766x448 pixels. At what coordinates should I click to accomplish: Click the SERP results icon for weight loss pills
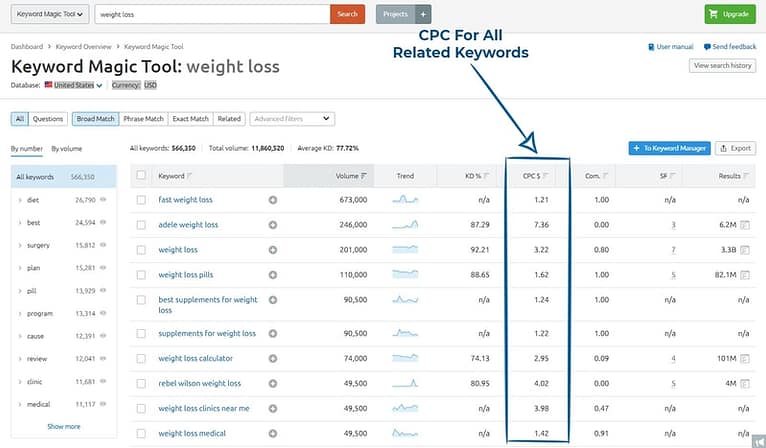745,274
